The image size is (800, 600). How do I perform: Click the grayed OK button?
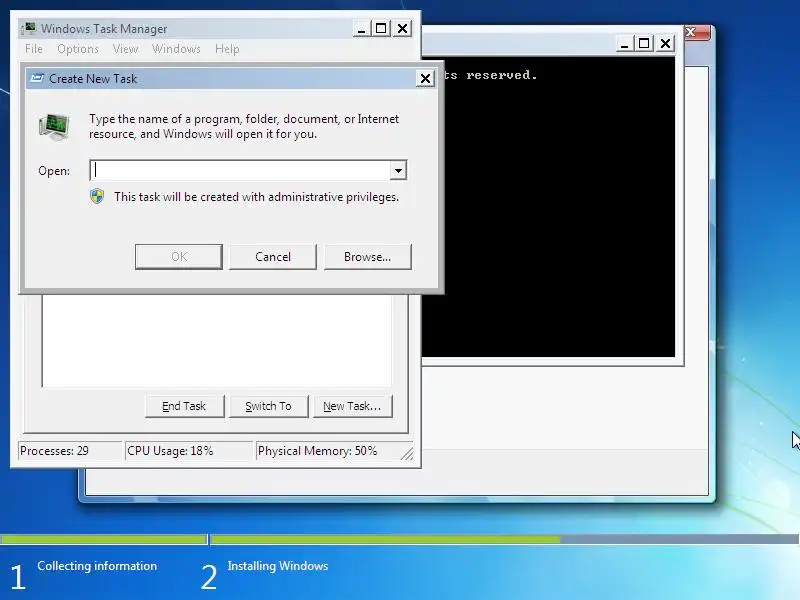coord(179,257)
